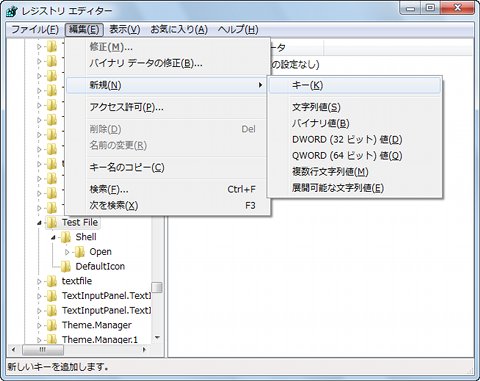Select the Open key

(x=100, y=252)
